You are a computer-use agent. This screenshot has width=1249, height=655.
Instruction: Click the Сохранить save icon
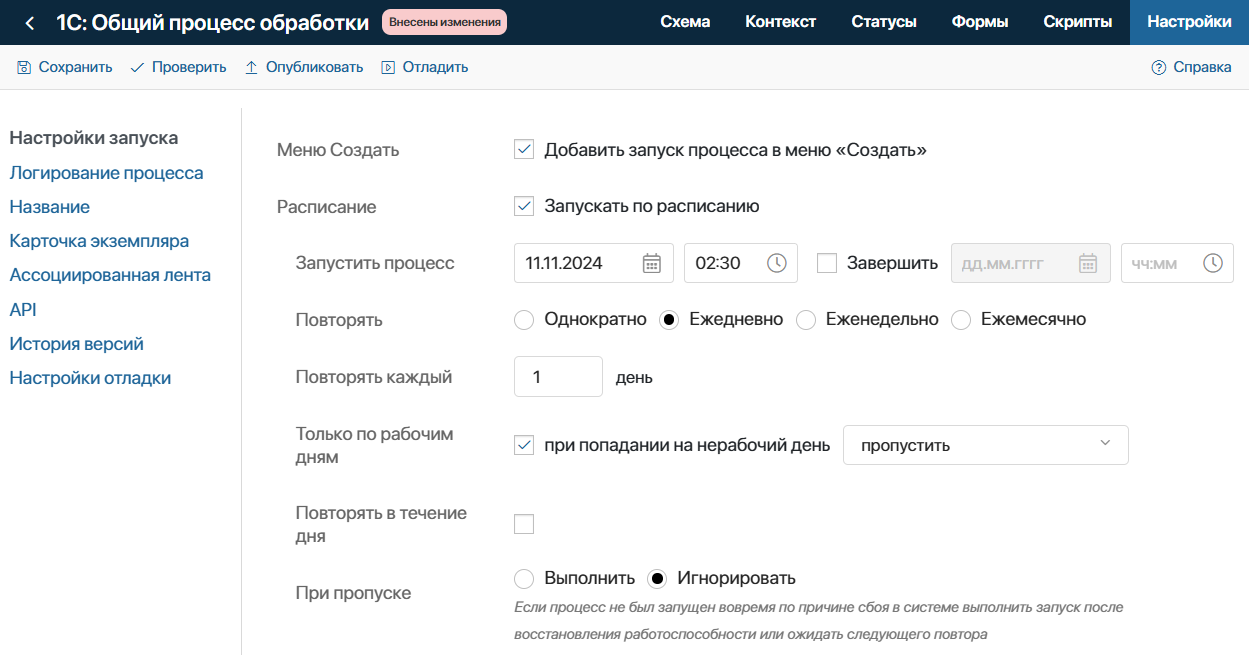[24, 67]
